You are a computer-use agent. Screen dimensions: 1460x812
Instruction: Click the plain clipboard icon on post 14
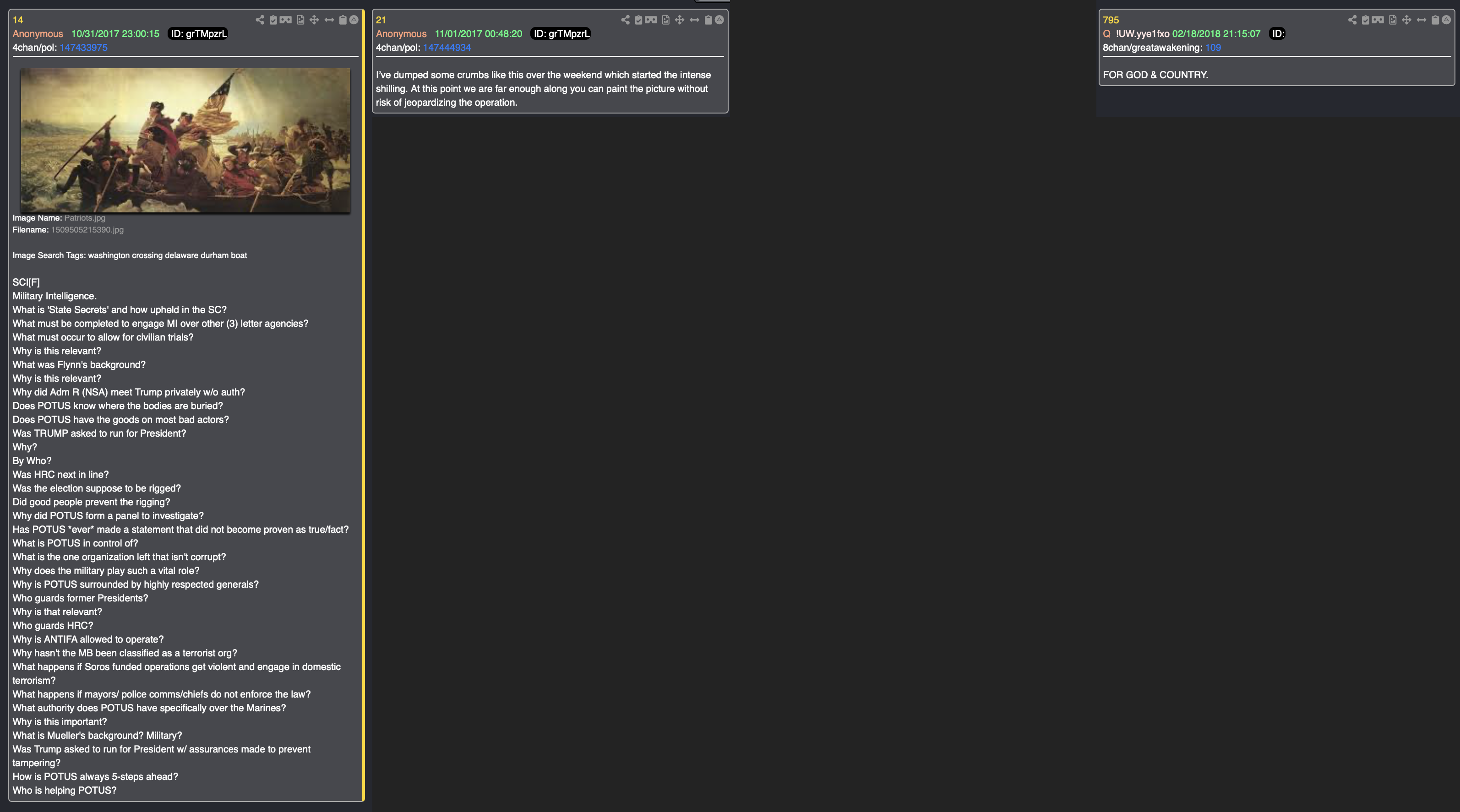[343, 20]
